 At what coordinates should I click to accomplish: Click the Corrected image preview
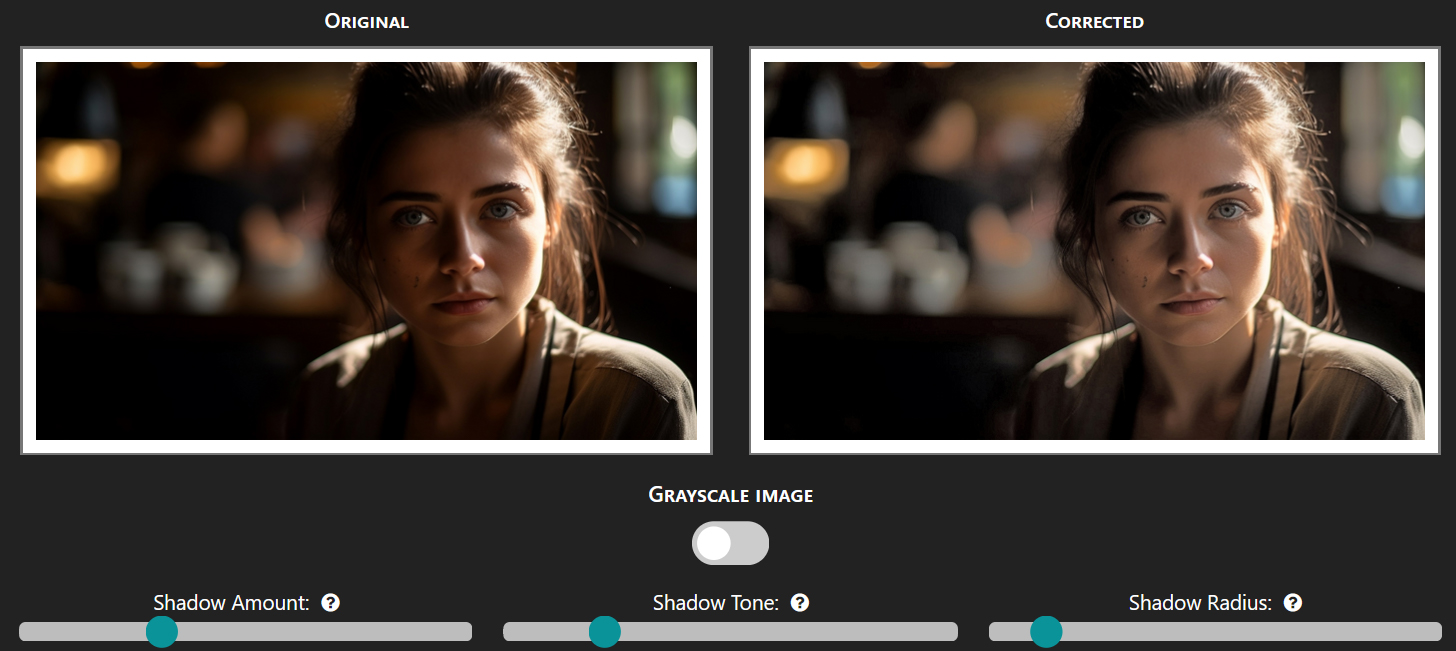pyautogui.click(x=1094, y=250)
